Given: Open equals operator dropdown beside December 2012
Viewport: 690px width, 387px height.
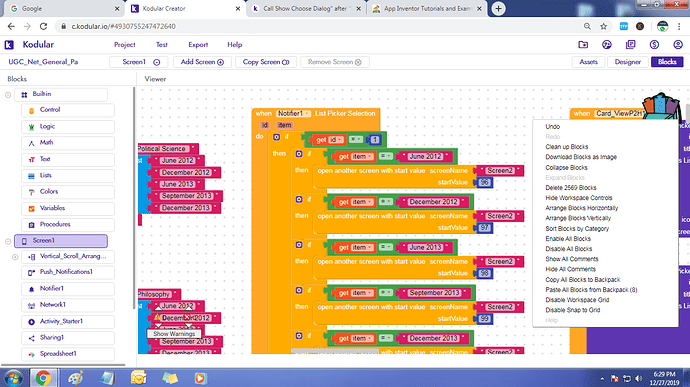Looking at the screenshot, I should (386, 202).
